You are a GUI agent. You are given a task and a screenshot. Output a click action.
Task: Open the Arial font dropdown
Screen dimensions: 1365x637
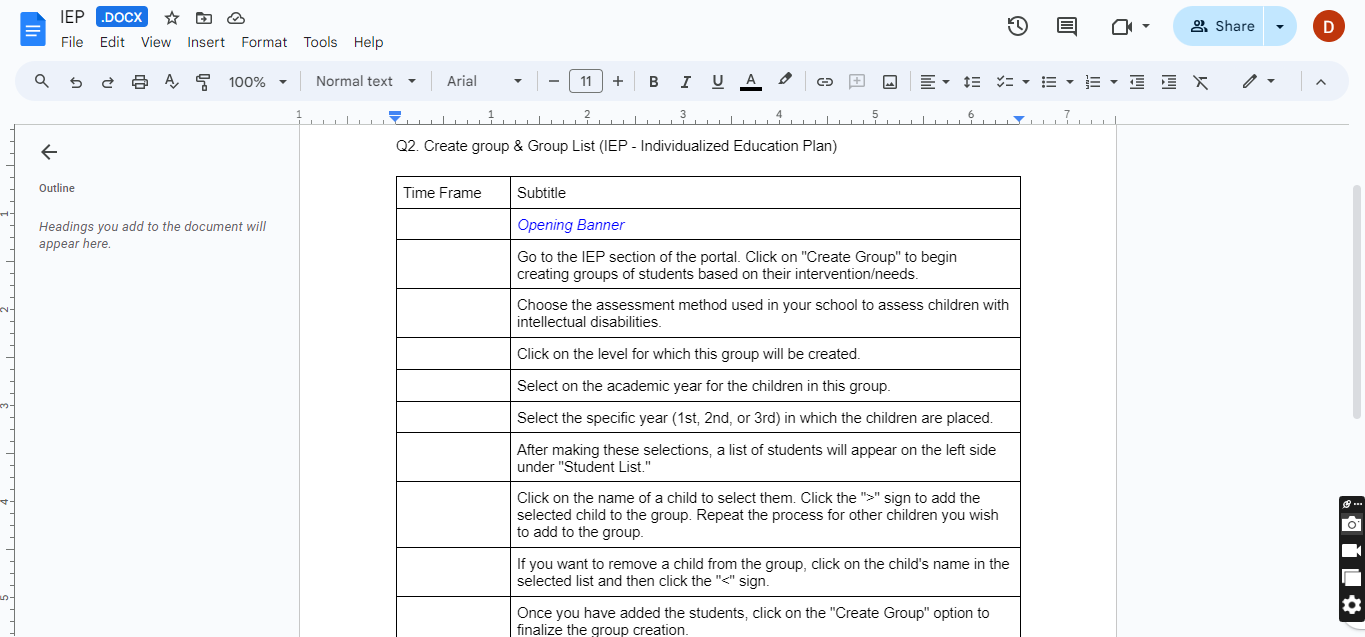coord(485,82)
